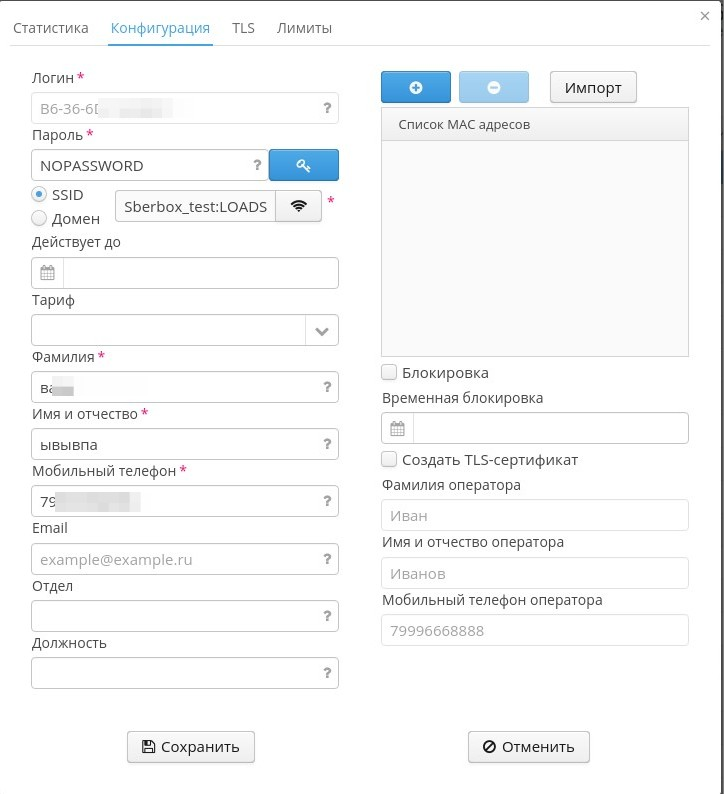Screen dimensions: 724x794
Task: Click the help icon in the Email field
Action: tap(327, 560)
